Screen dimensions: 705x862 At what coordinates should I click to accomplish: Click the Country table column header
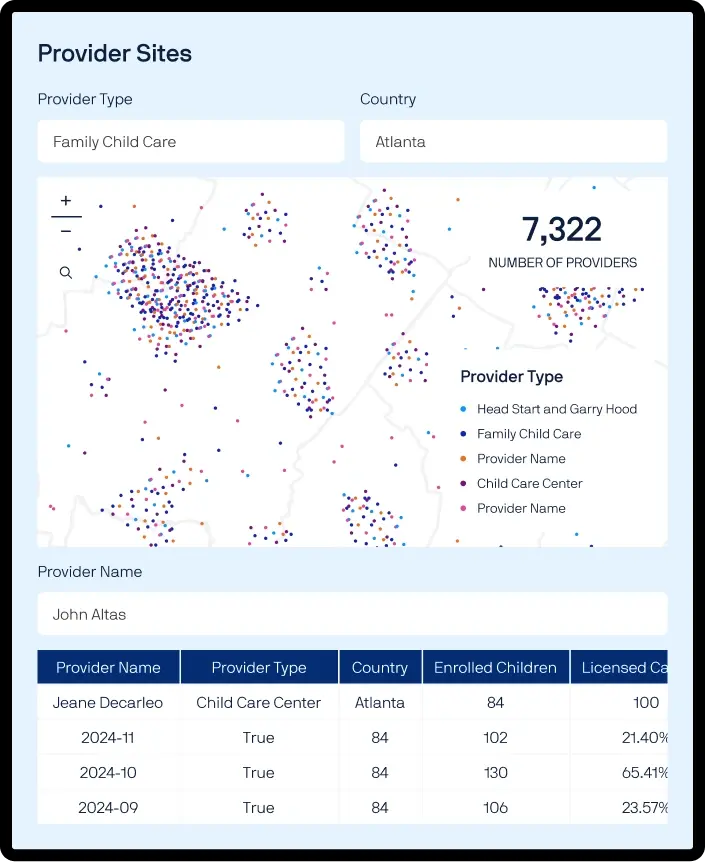(380, 667)
